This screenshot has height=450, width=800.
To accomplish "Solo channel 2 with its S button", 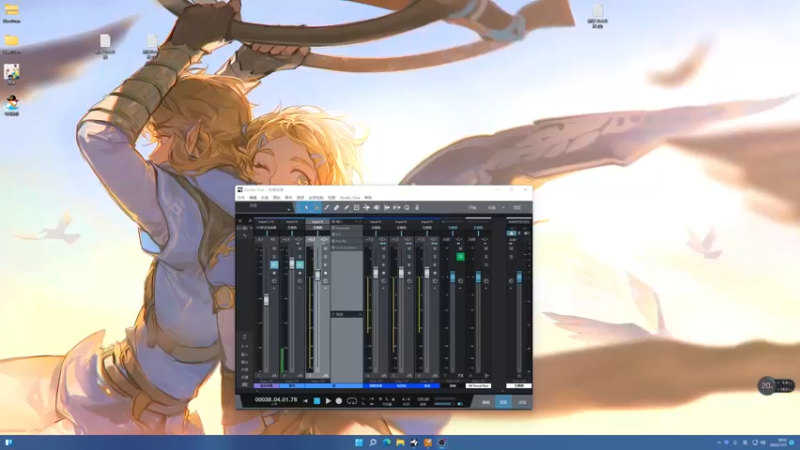I will click(299, 257).
